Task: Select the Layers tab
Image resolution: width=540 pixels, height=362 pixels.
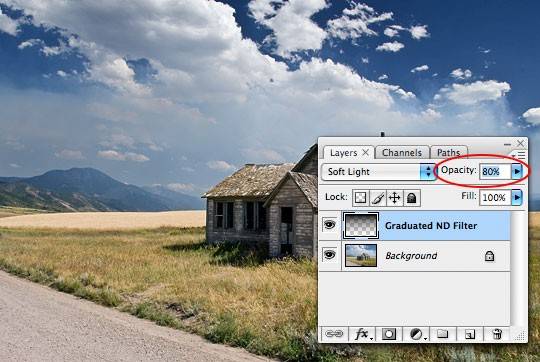Action: [x=343, y=153]
